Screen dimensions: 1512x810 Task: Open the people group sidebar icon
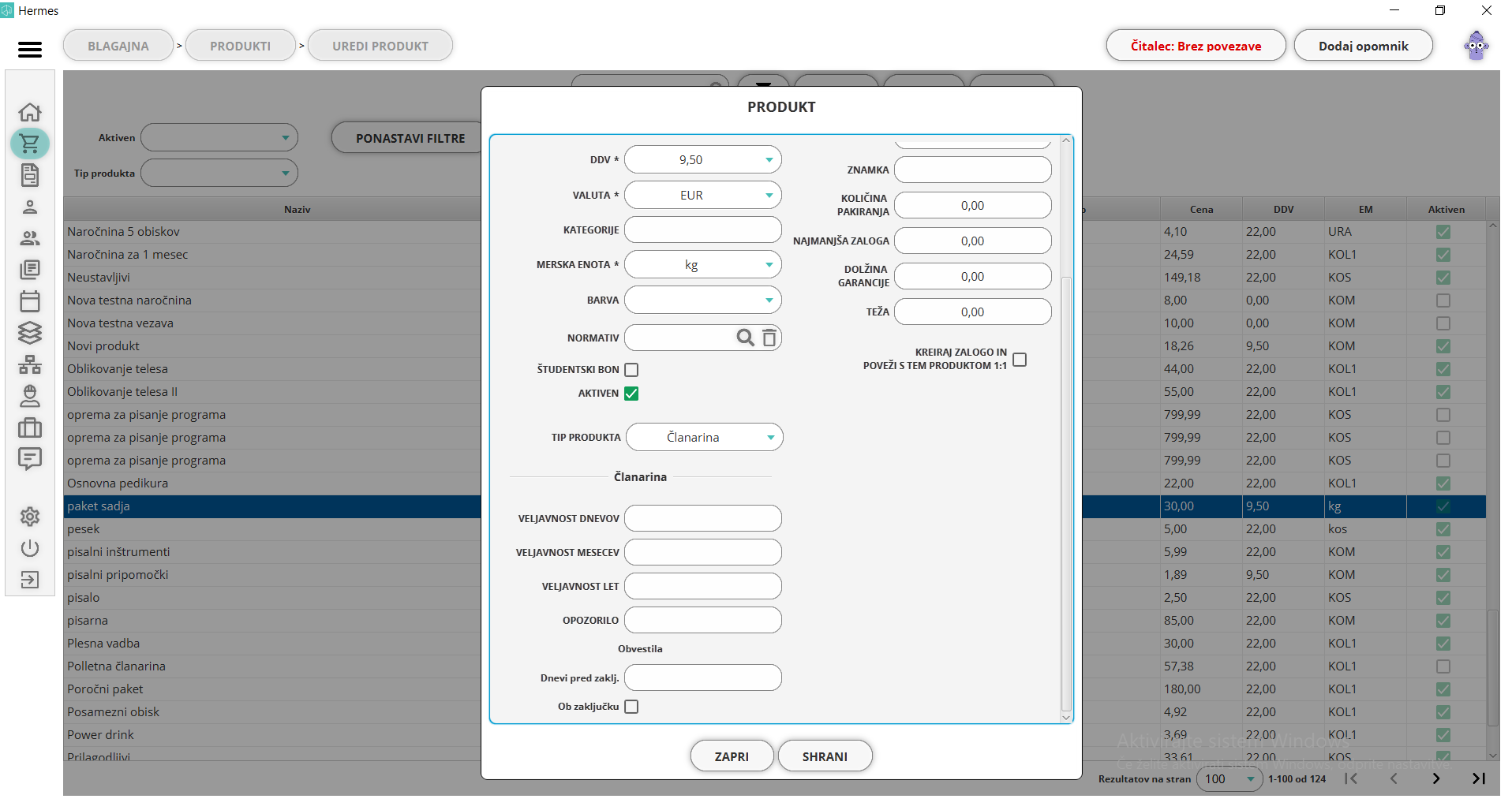click(30, 238)
